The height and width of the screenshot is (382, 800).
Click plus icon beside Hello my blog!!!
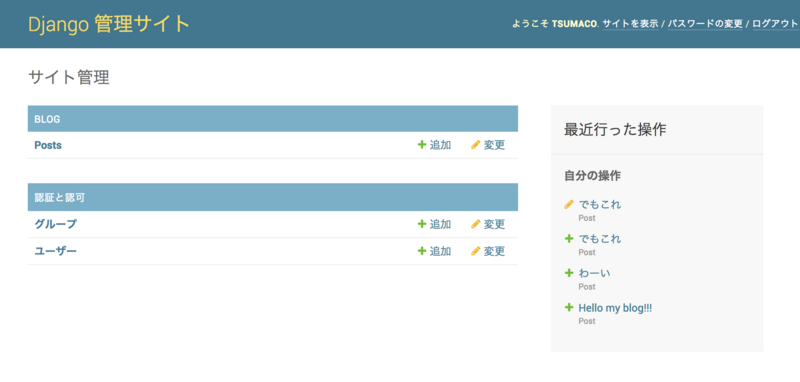click(569, 308)
